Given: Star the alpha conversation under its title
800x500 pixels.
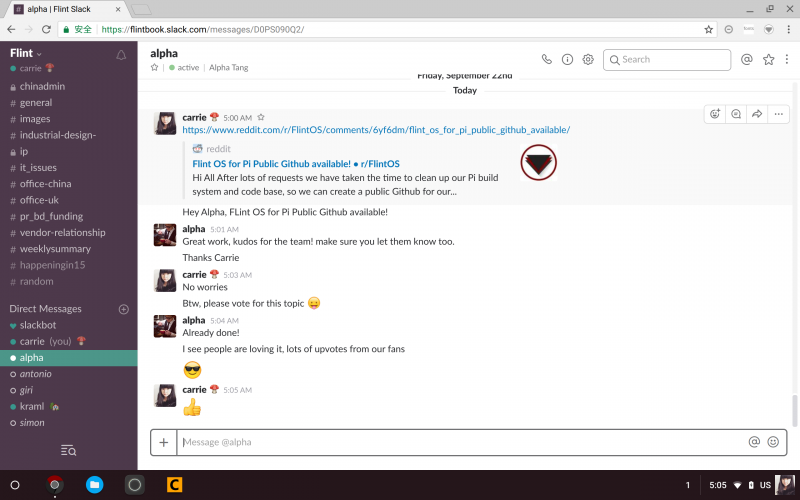Looking at the screenshot, I should point(155,68).
